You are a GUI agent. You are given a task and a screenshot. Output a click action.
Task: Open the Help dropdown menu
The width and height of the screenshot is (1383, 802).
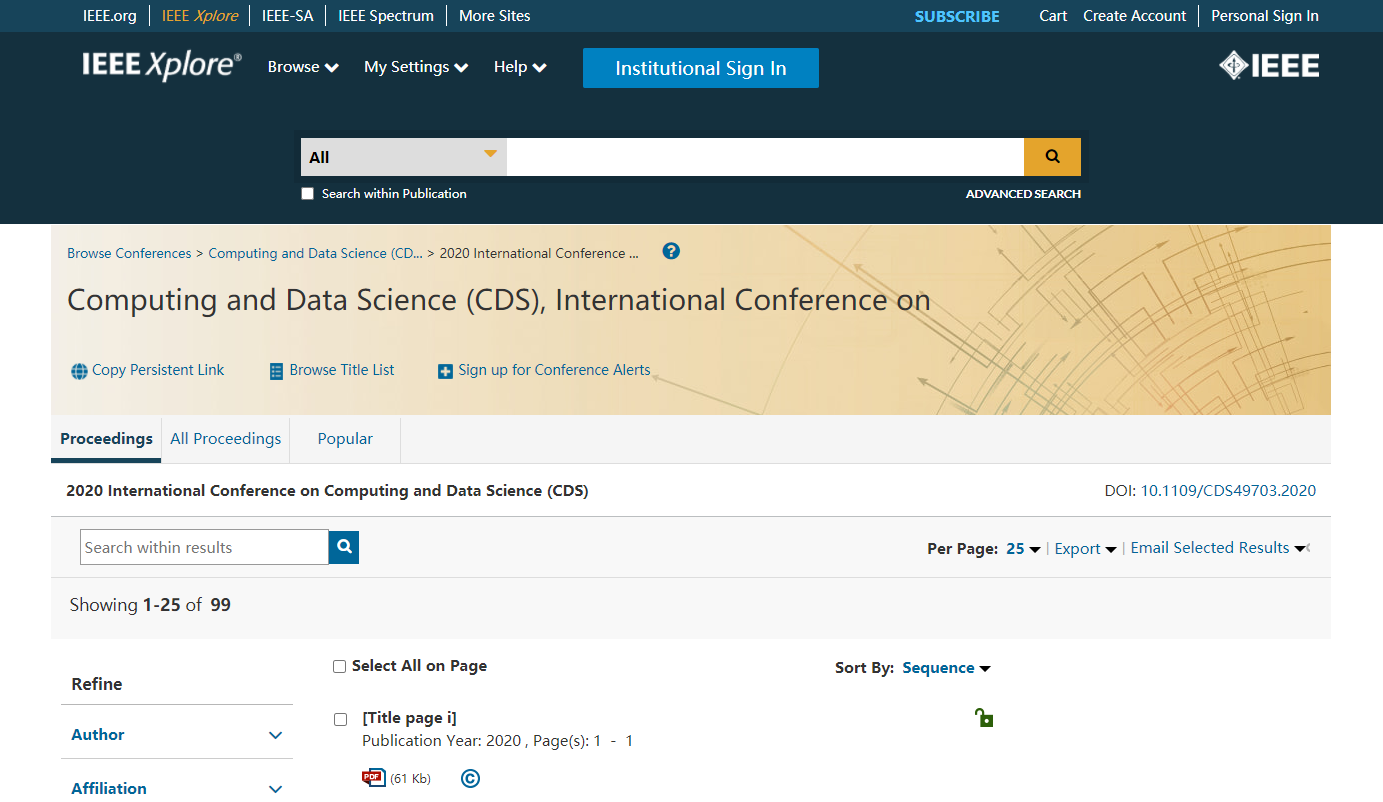[x=520, y=67]
